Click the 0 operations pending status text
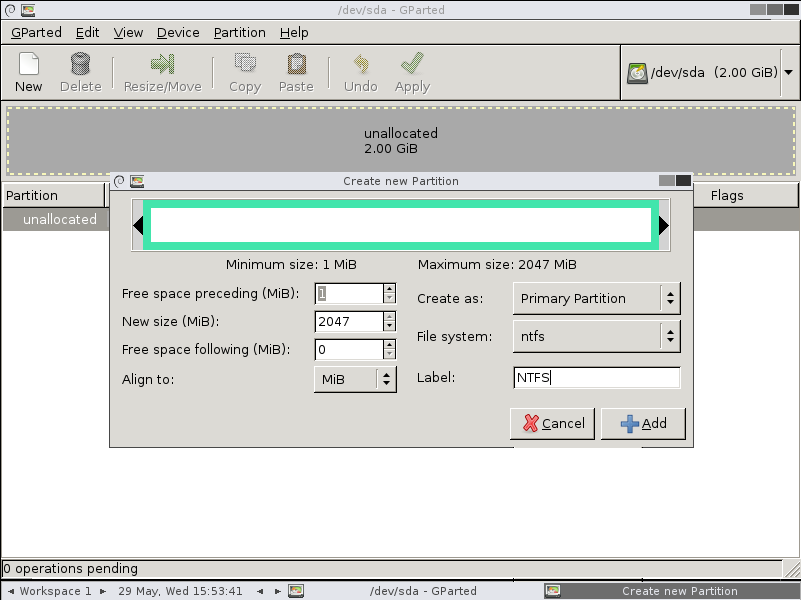 (x=70, y=568)
